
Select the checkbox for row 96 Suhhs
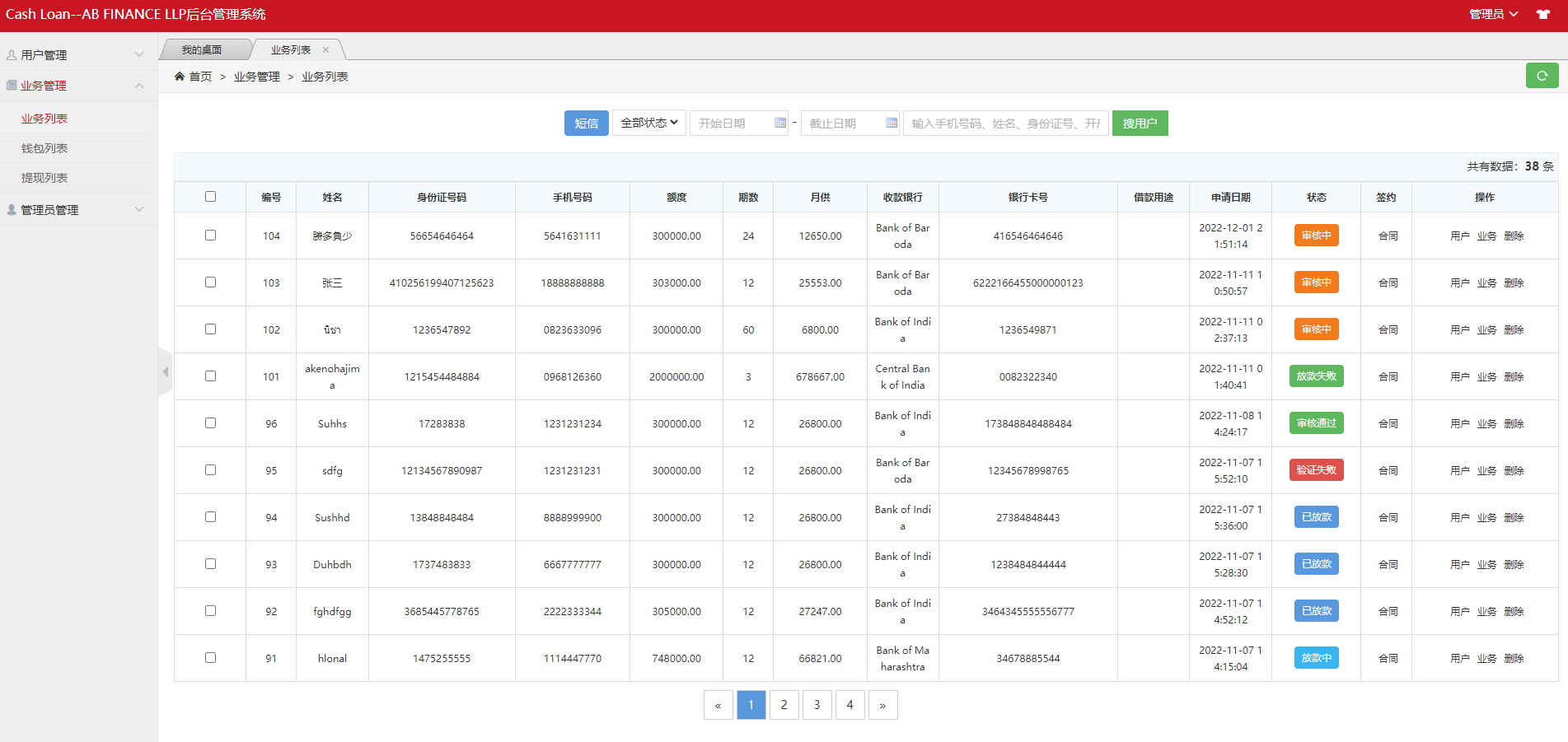tap(210, 423)
